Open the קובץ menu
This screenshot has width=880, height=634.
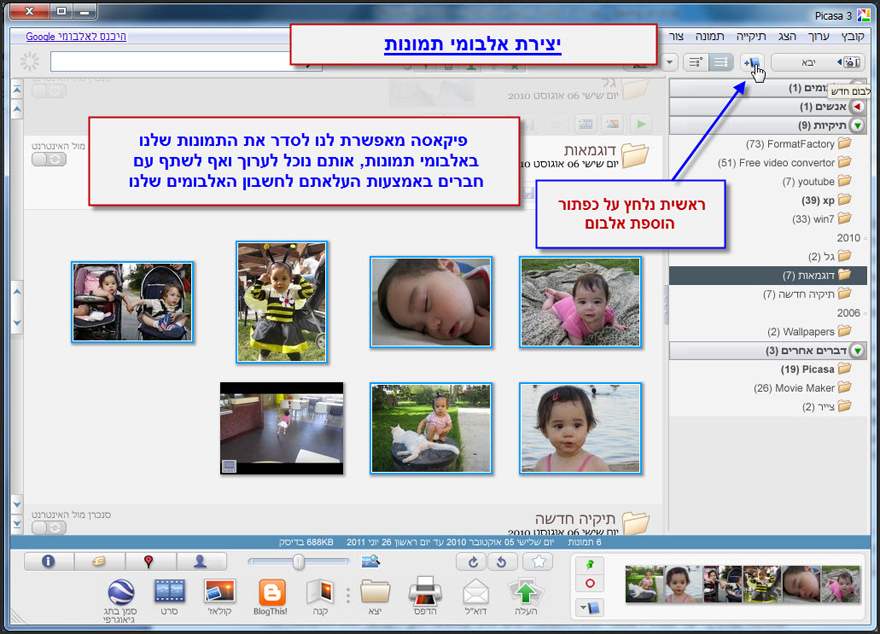(852, 36)
